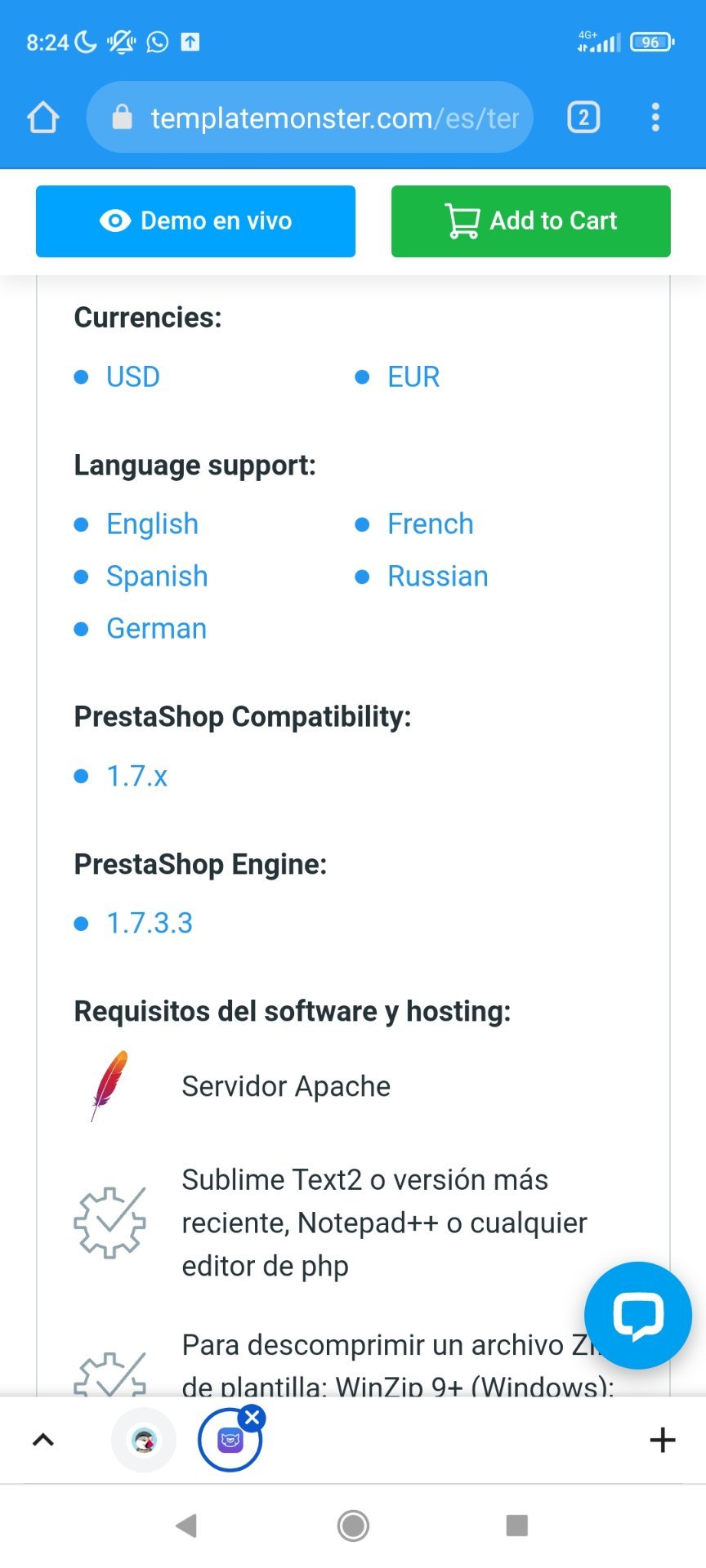Viewport: 706px width, 1568px height.
Task: Open the browser three-dot menu
Action: point(655,118)
